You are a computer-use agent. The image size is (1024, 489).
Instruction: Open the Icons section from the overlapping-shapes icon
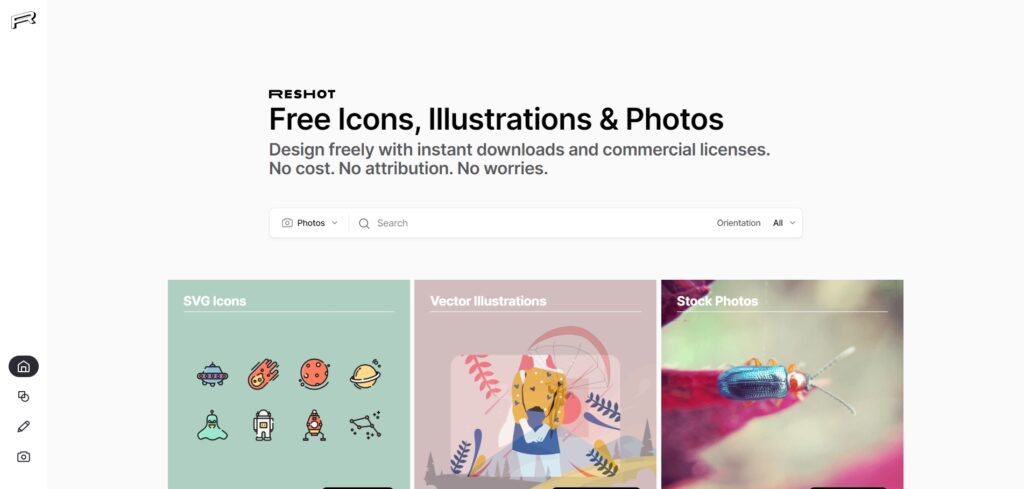coord(24,396)
